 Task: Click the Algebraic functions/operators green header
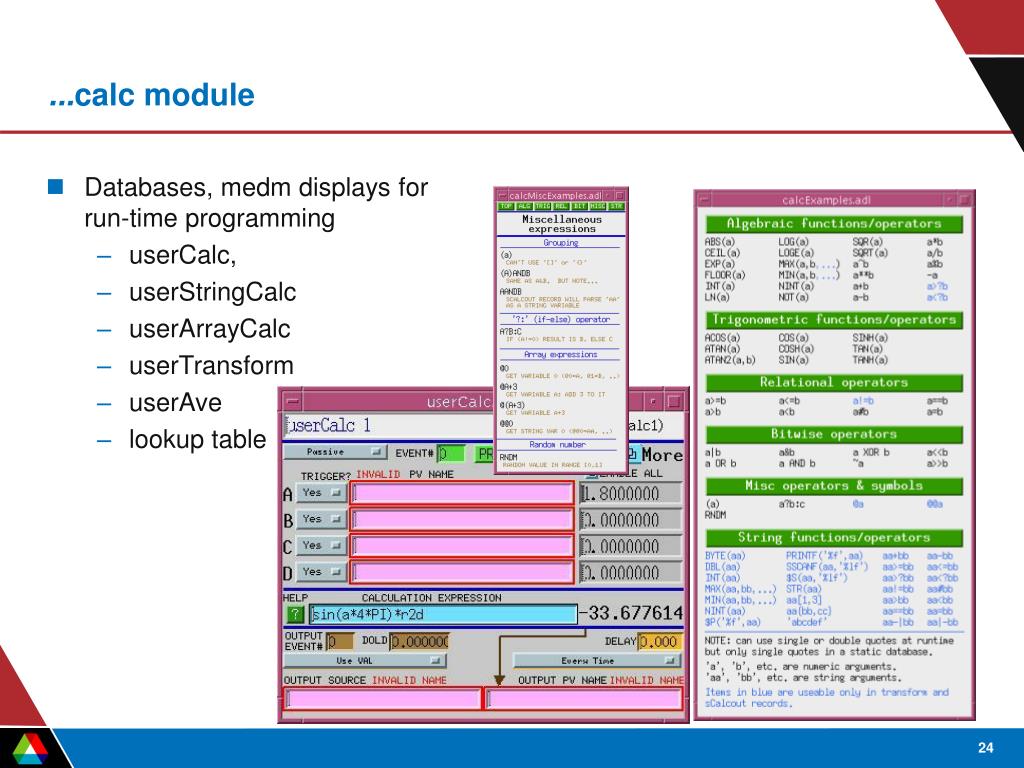point(834,224)
